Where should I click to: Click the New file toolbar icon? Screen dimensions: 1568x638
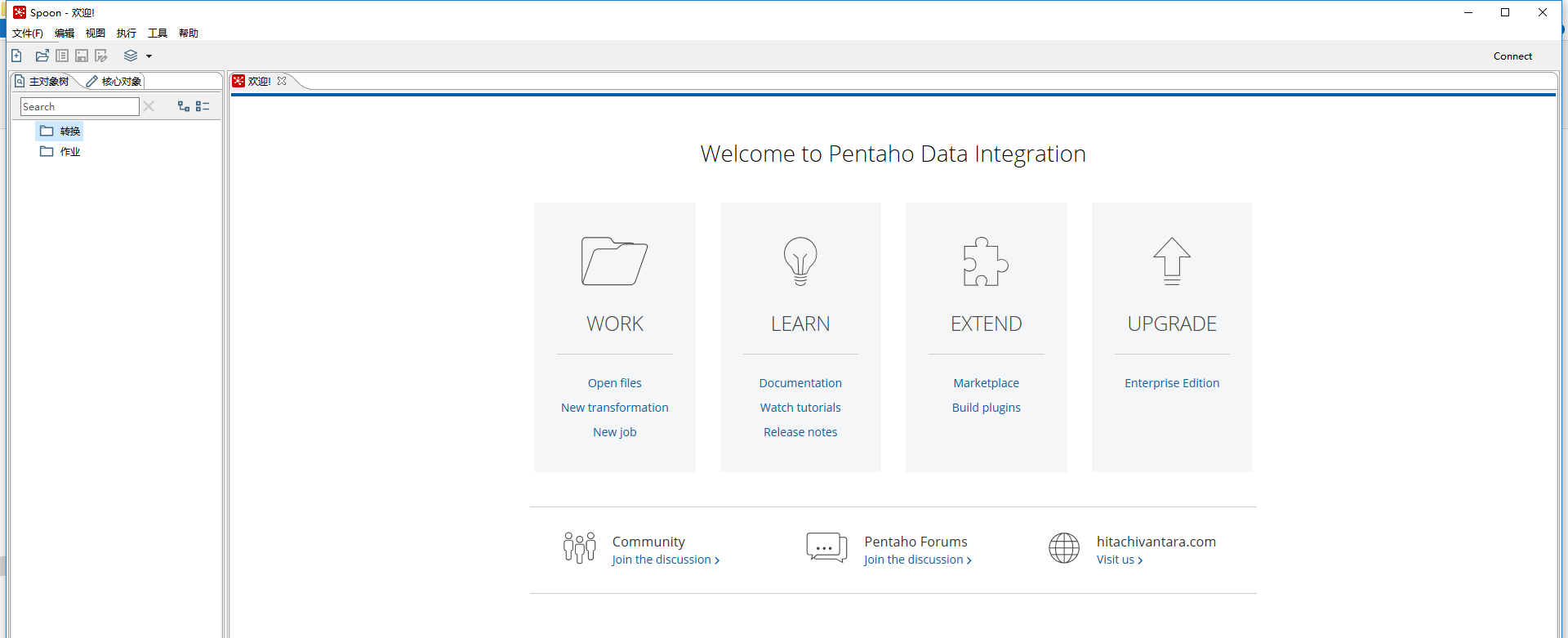(16, 56)
